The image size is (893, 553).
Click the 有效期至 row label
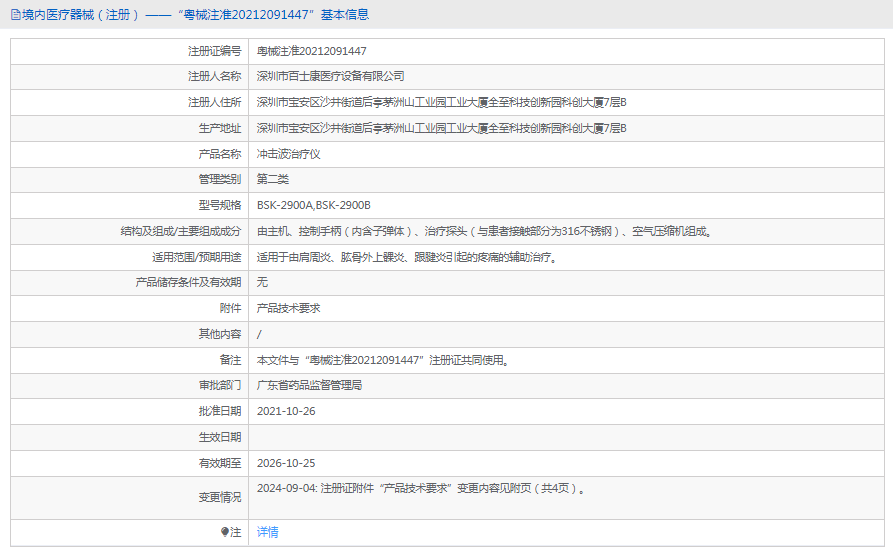[x=220, y=464]
